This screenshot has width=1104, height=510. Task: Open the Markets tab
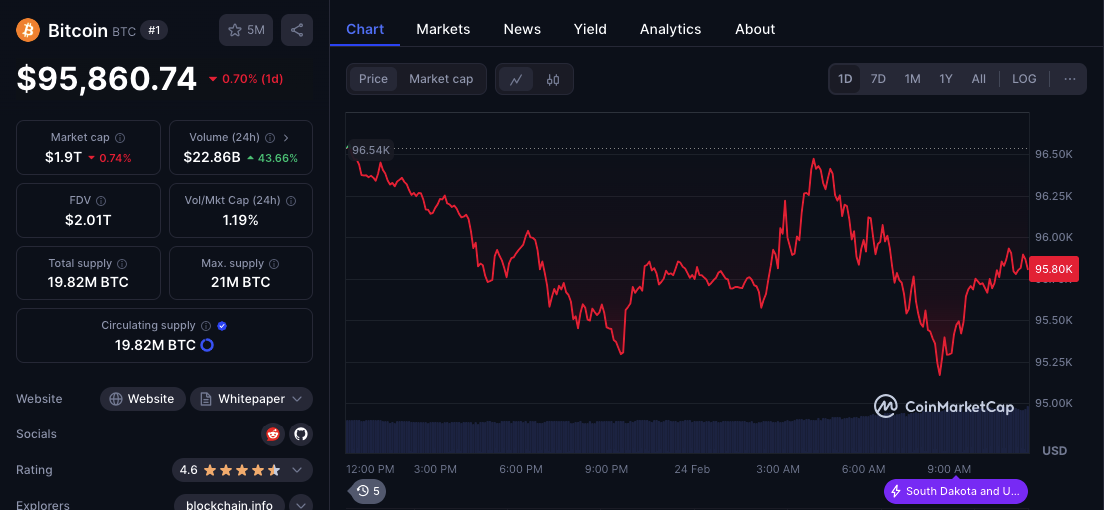(443, 29)
